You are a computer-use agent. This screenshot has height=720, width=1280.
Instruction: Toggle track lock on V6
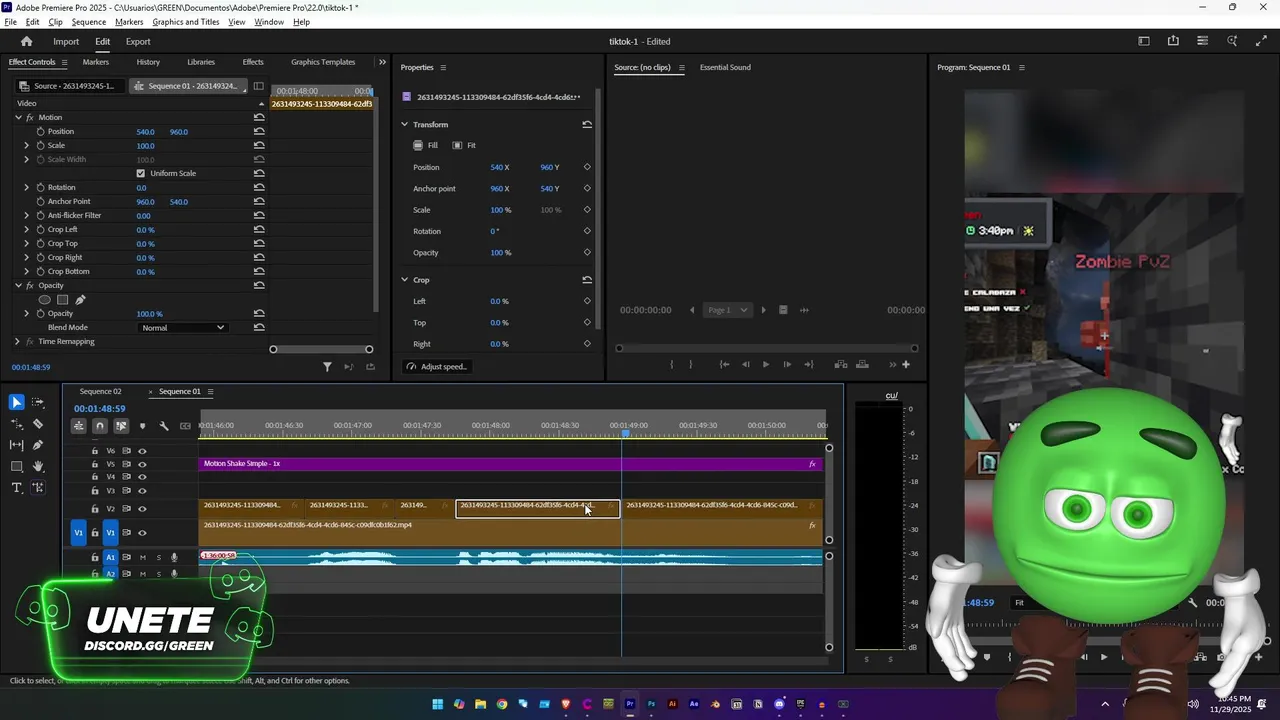click(95, 451)
